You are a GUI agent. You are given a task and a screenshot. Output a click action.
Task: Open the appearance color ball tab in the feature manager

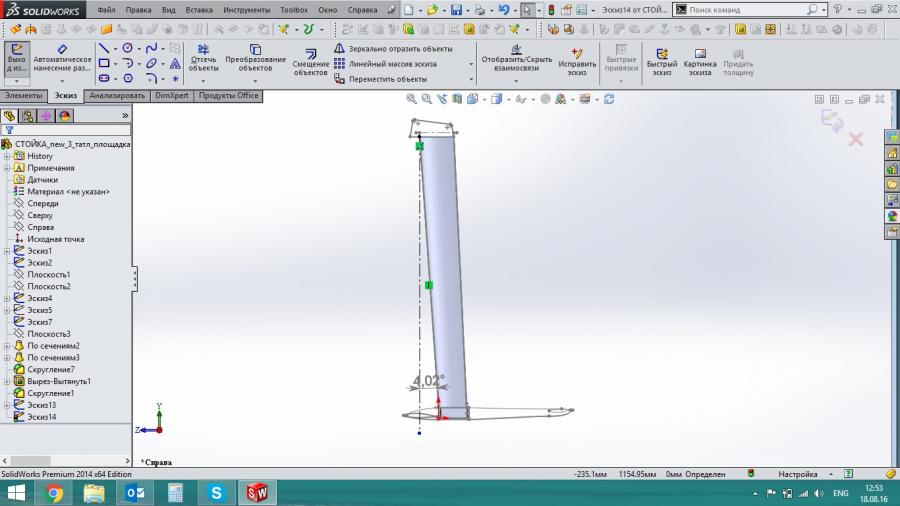pyautogui.click(x=64, y=116)
